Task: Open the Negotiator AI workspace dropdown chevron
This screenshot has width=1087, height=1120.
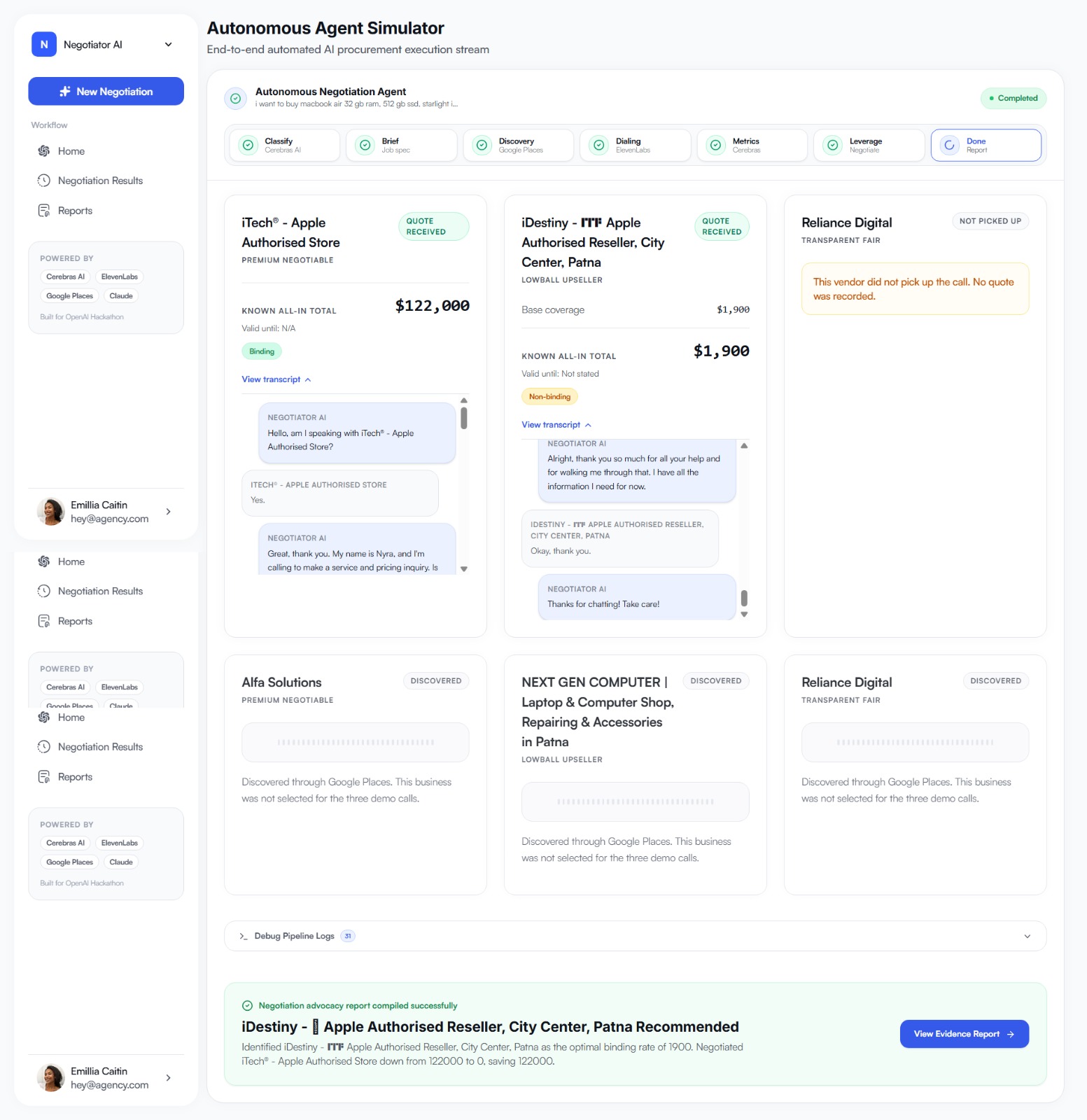Action: coord(168,45)
